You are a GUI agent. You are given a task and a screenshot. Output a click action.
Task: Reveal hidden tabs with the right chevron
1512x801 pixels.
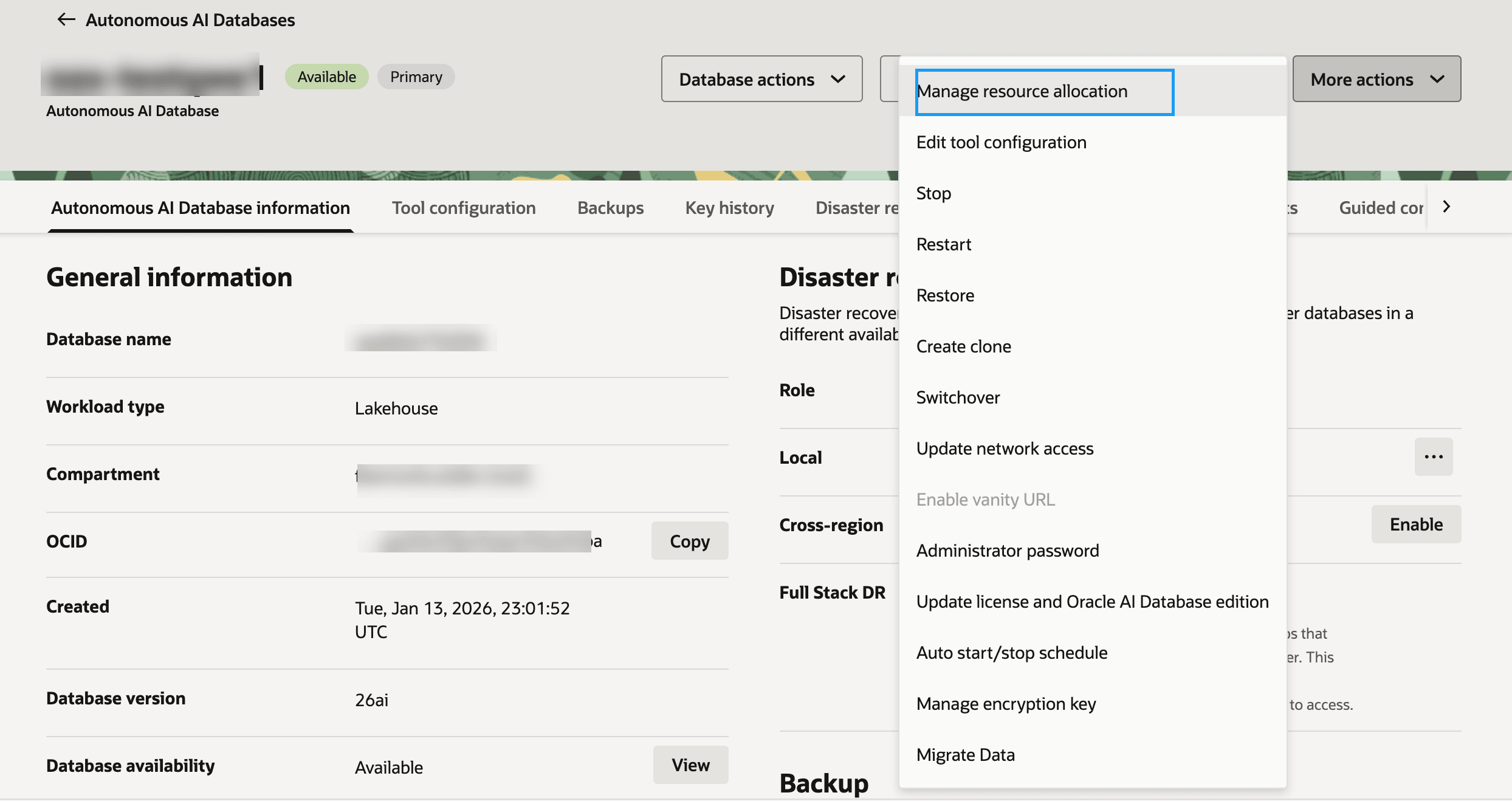pos(1446,207)
